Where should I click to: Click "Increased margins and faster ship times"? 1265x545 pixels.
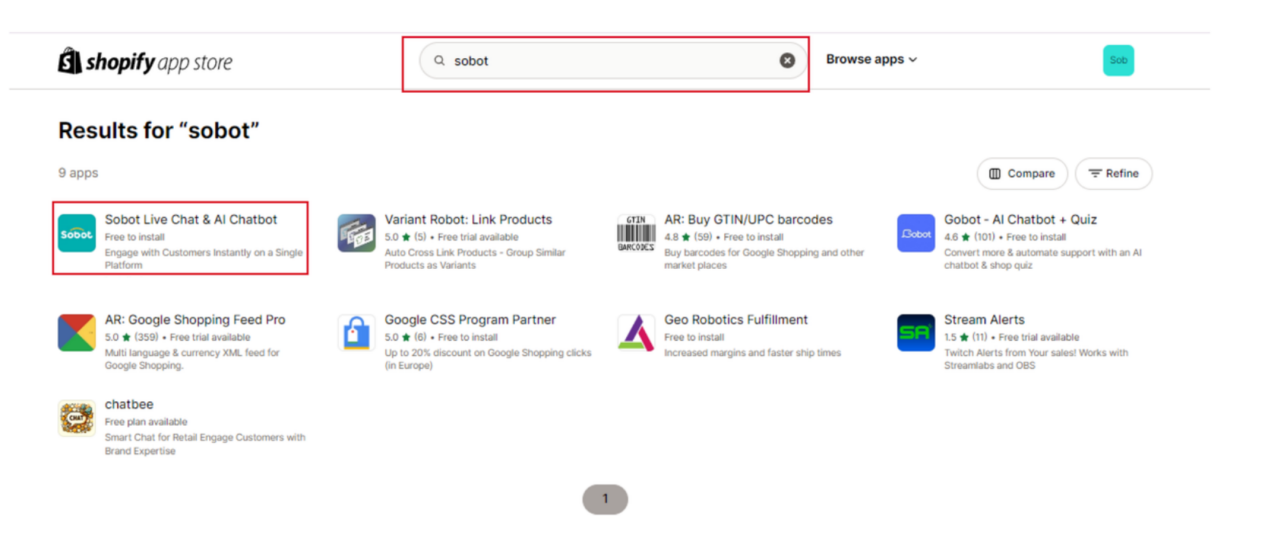(x=753, y=353)
